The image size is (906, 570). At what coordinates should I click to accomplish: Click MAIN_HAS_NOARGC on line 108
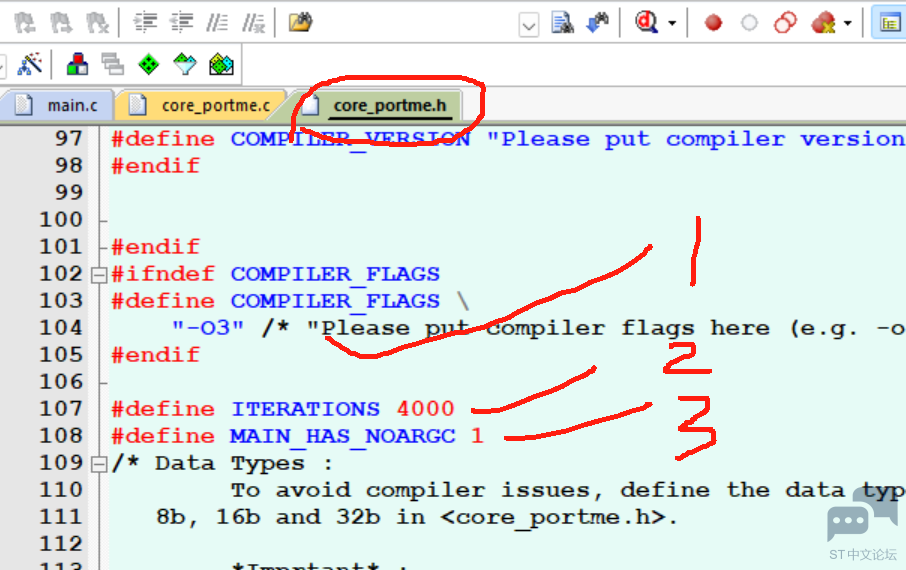(x=343, y=436)
